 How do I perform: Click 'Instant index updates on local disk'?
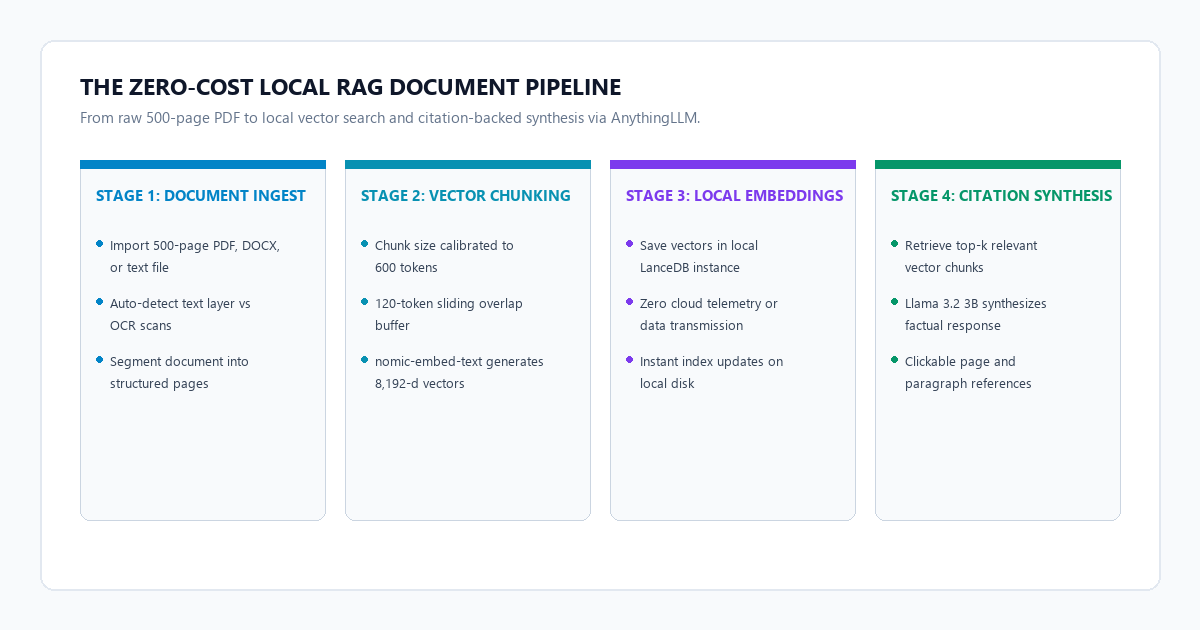tap(712, 372)
